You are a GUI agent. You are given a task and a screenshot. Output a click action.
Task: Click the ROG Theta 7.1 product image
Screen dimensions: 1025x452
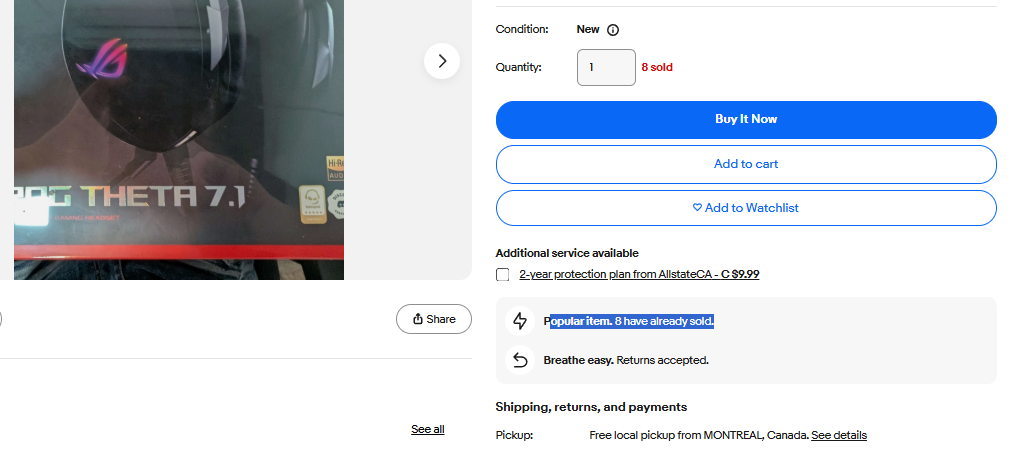coord(178,139)
